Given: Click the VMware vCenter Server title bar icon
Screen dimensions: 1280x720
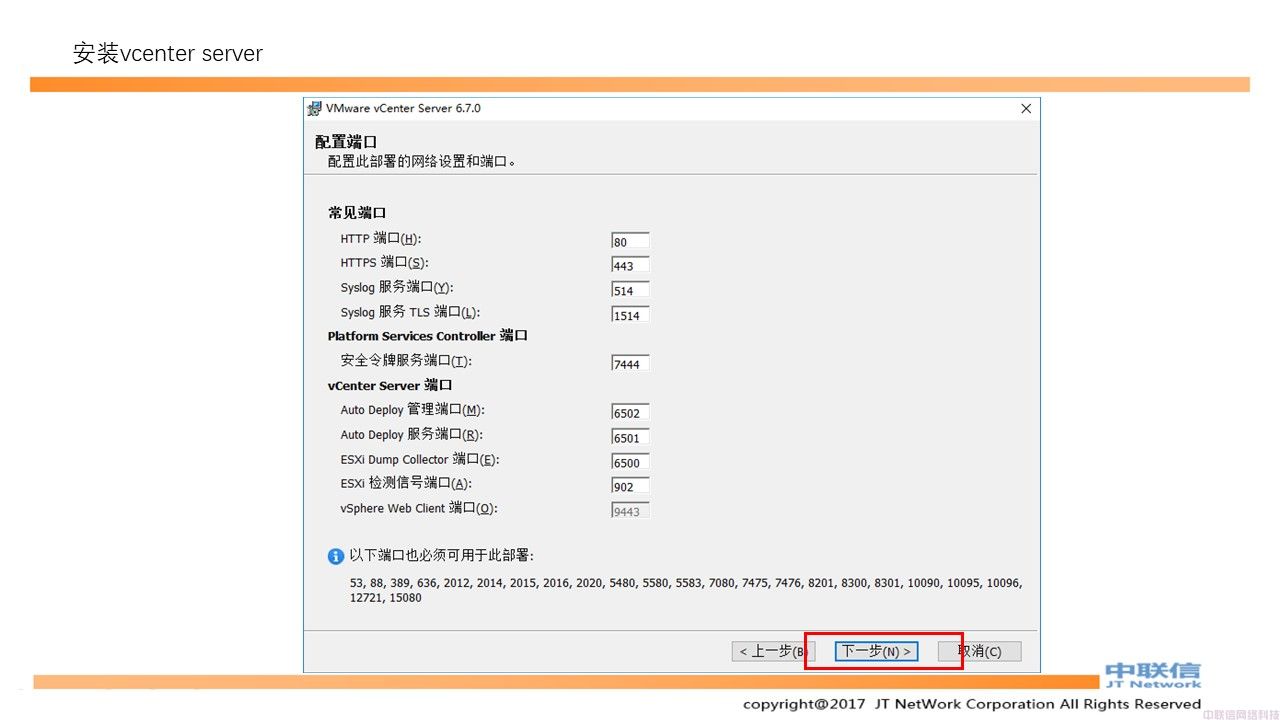Looking at the screenshot, I should click(x=314, y=108).
